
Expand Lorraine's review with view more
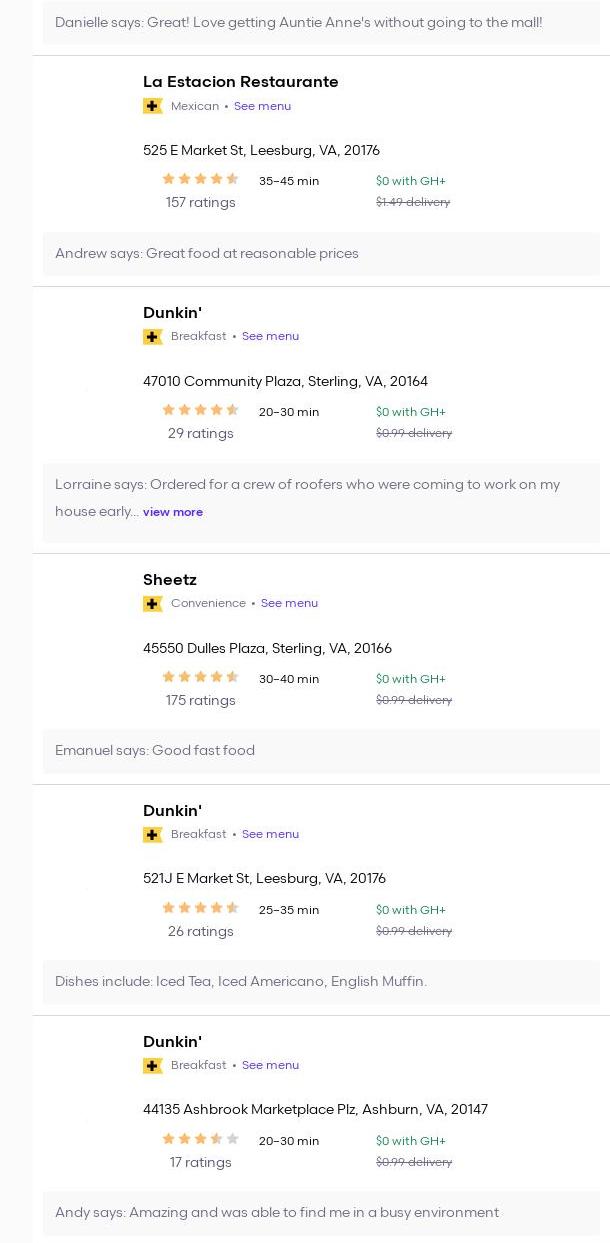click(x=173, y=512)
